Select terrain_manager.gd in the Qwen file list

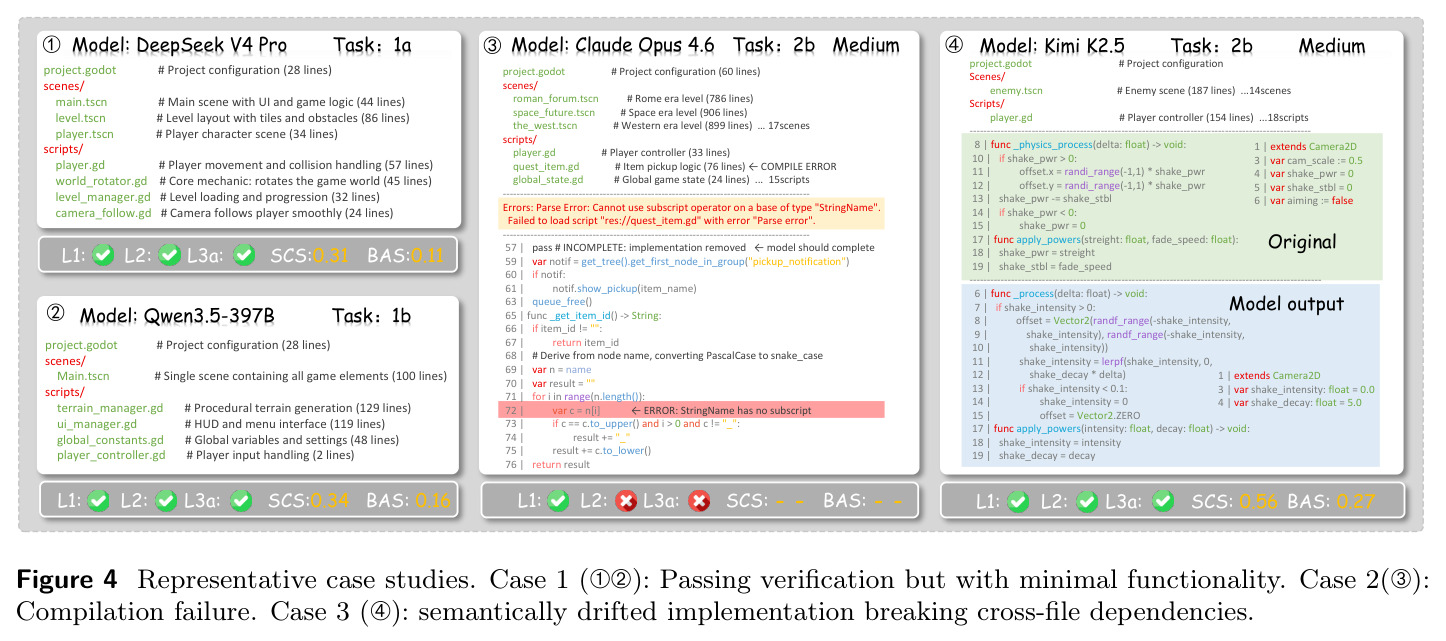(110, 408)
